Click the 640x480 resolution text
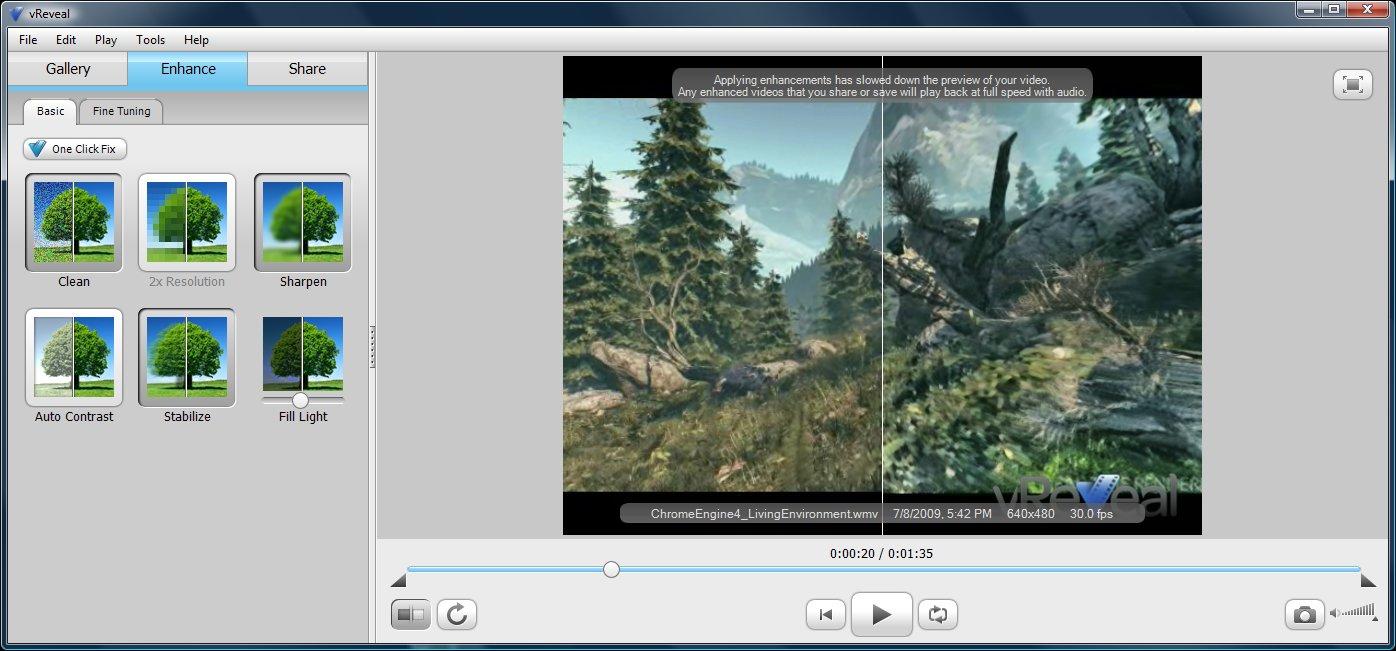Viewport: 1396px width, 651px height. pyautogui.click(x=1030, y=514)
